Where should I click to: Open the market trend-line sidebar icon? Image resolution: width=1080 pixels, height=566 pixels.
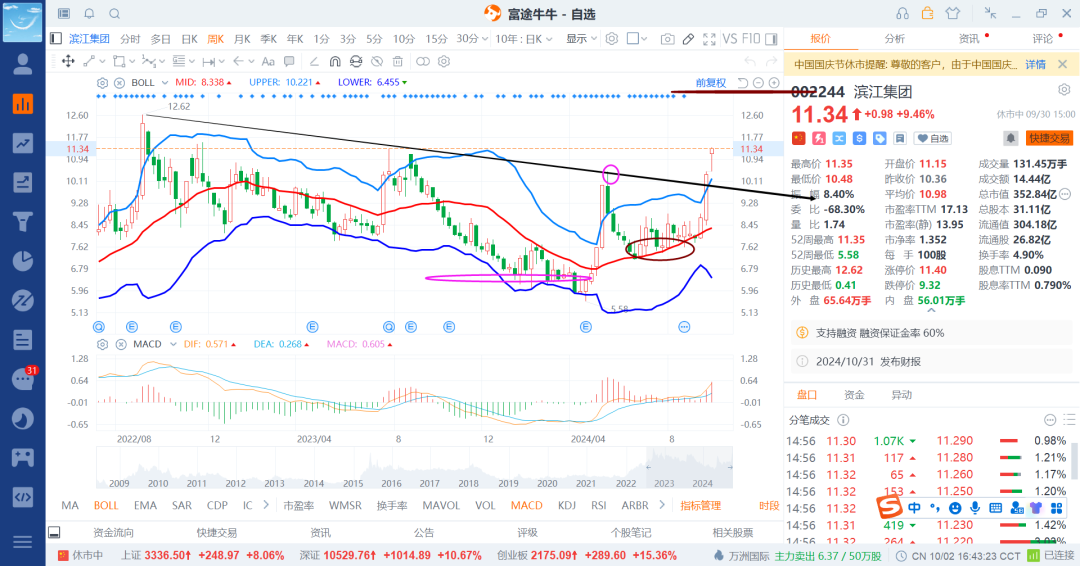click(23, 143)
